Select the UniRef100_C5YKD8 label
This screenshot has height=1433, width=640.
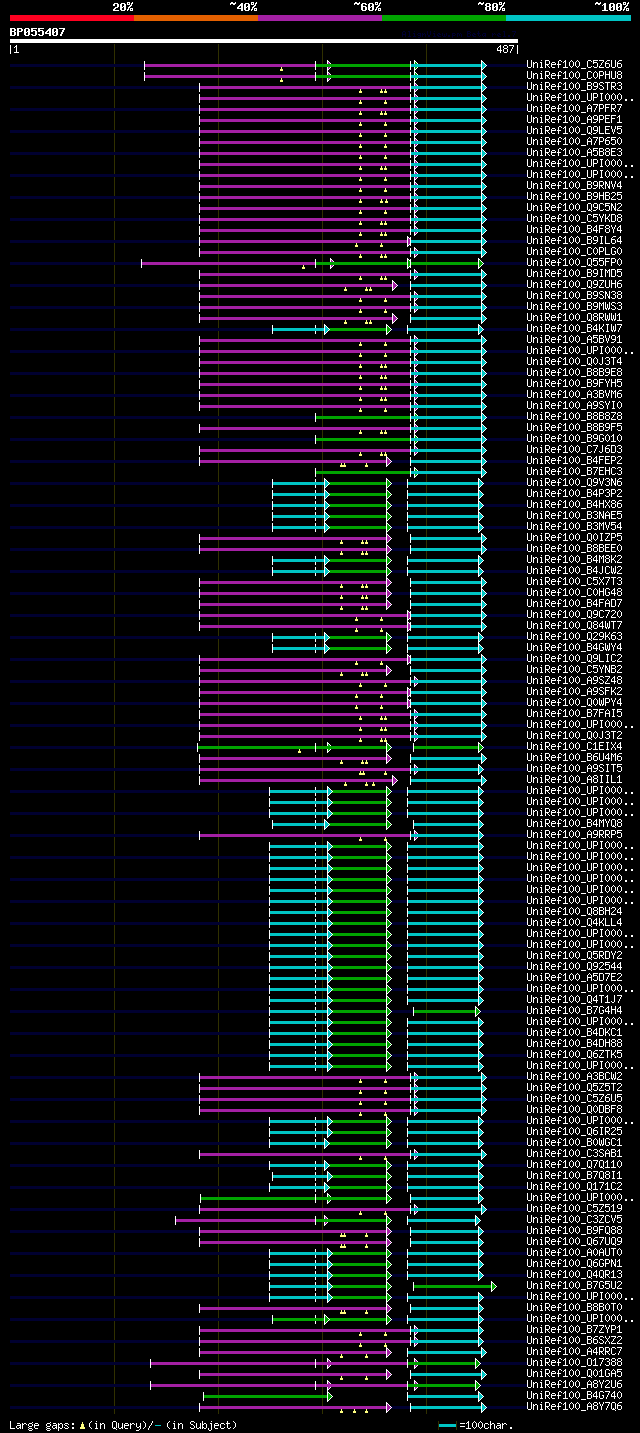click(574, 219)
